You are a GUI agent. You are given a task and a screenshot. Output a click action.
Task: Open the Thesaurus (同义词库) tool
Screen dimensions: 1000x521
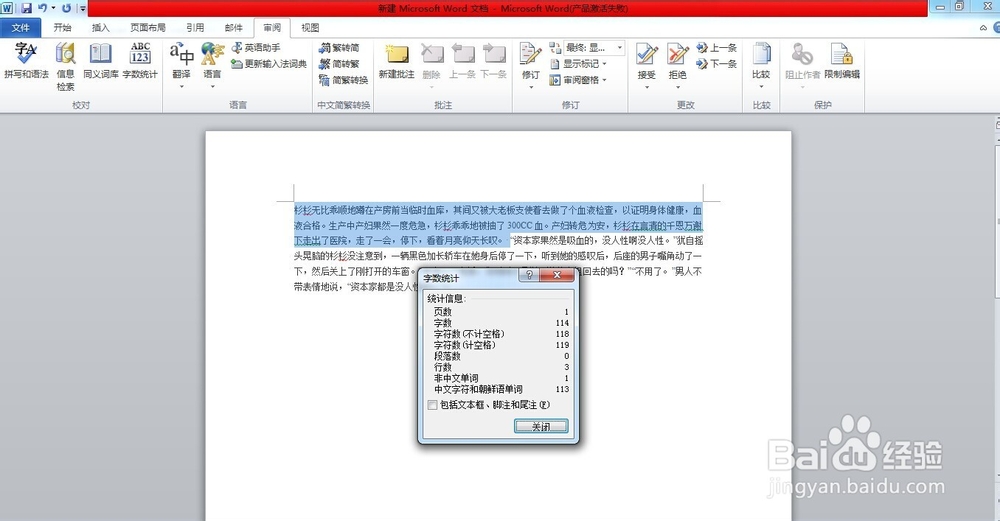101,61
